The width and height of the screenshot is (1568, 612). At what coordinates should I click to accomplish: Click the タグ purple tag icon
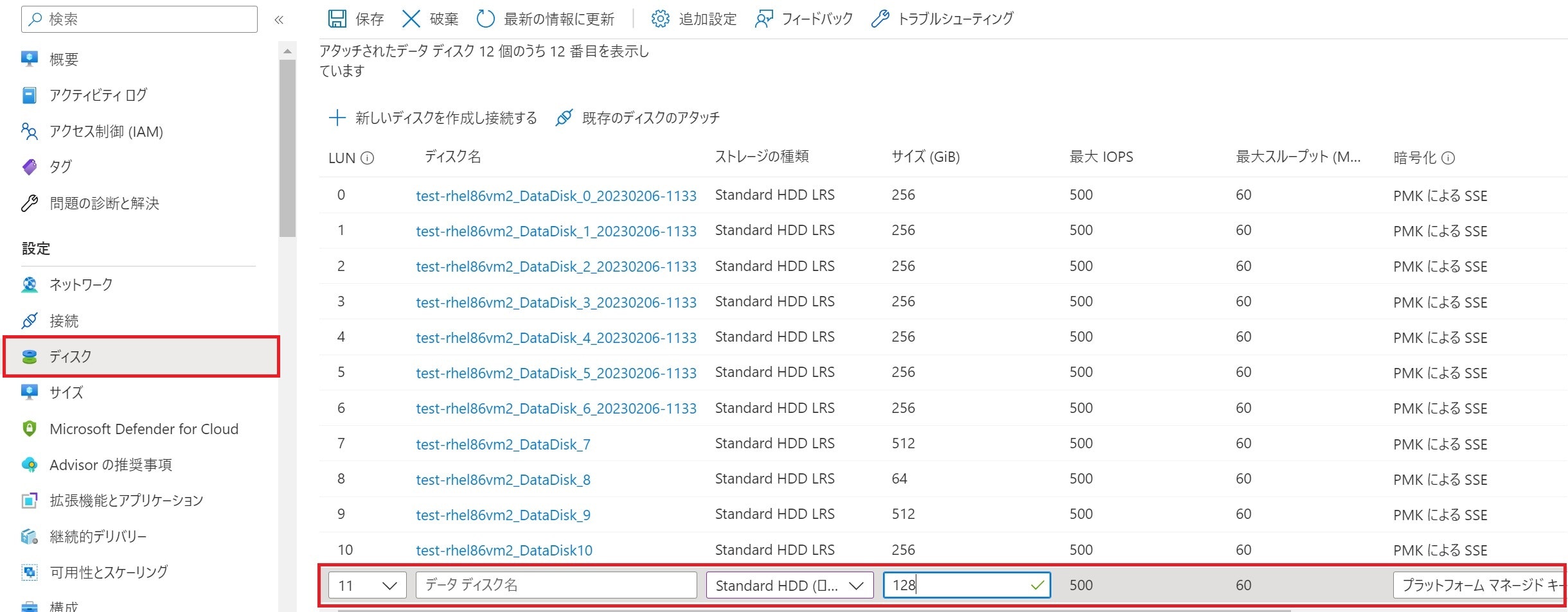click(30, 167)
